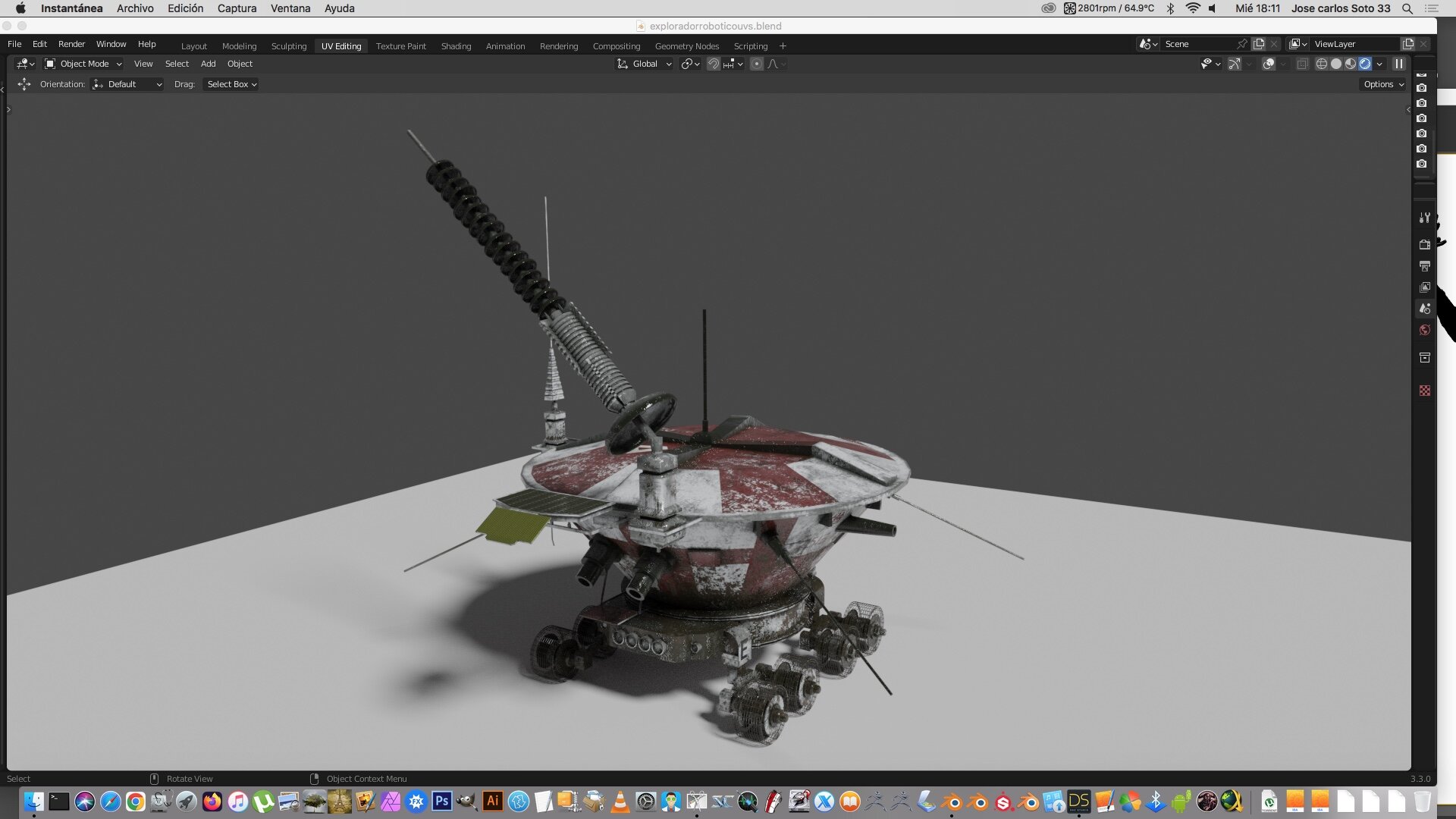Add a new workspace with plus button
The height and width of the screenshot is (819, 1456).
click(783, 46)
